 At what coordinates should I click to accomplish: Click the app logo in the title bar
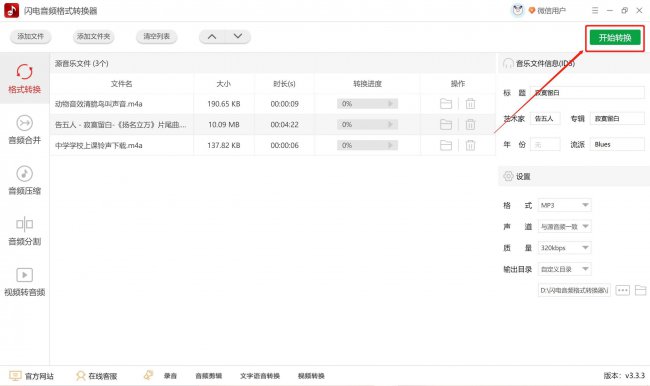click(x=11, y=10)
